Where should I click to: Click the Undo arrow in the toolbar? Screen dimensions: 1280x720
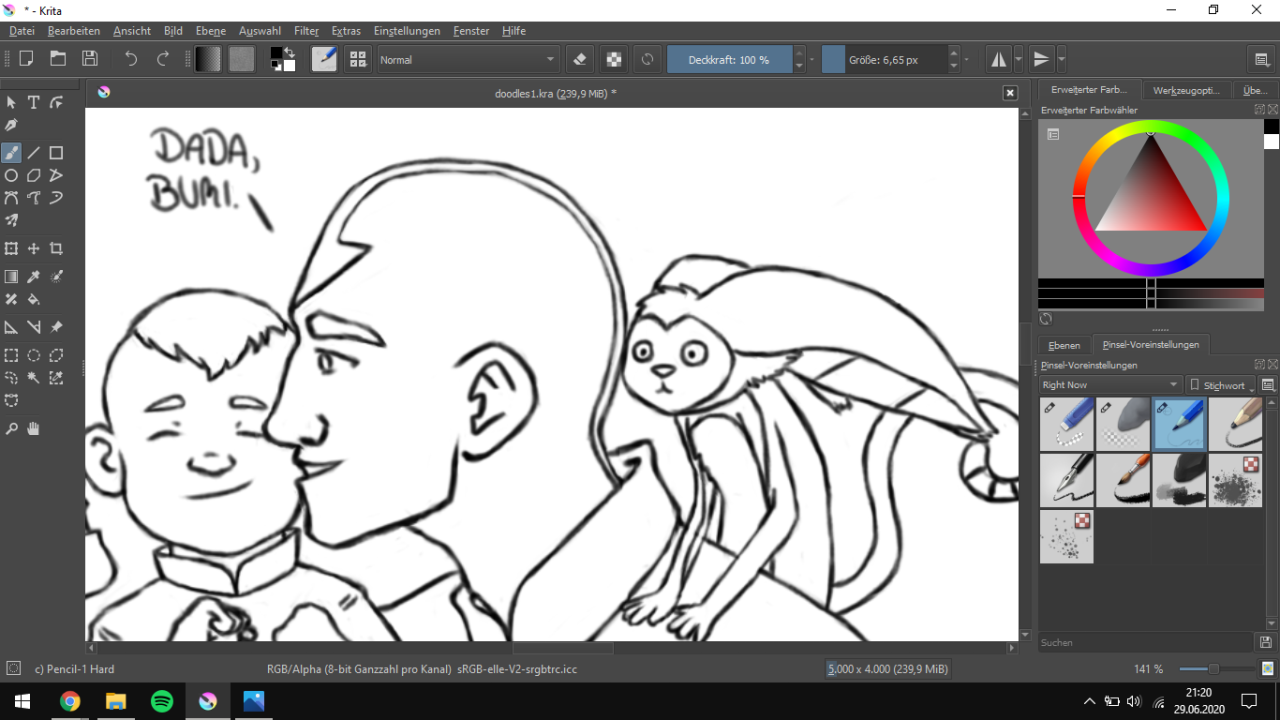click(x=131, y=60)
